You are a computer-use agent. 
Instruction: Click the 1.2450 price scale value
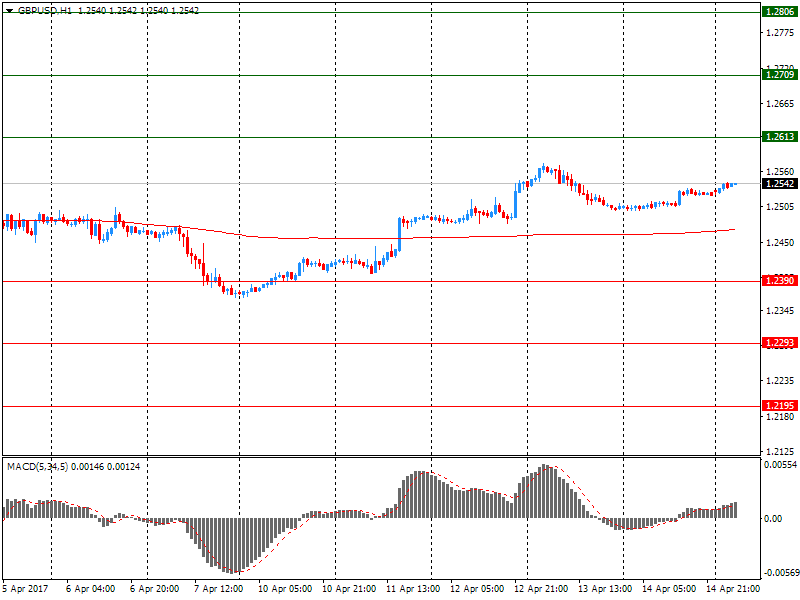click(780, 243)
